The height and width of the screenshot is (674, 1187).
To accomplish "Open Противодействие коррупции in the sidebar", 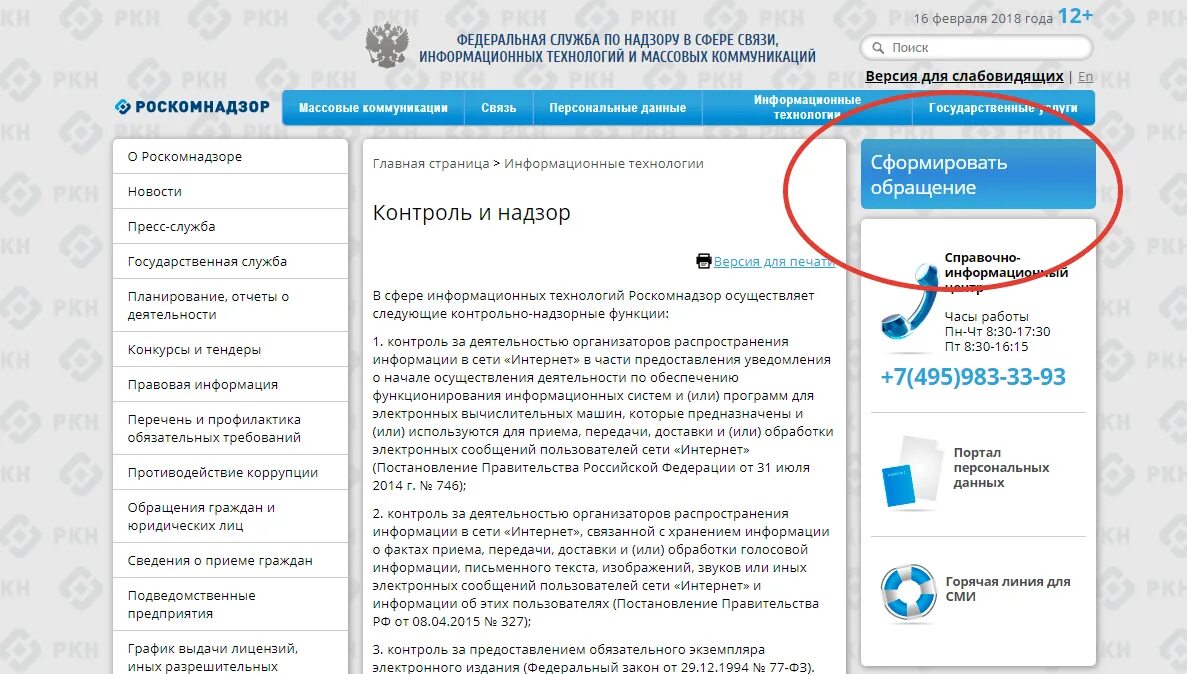I will (x=230, y=472).
